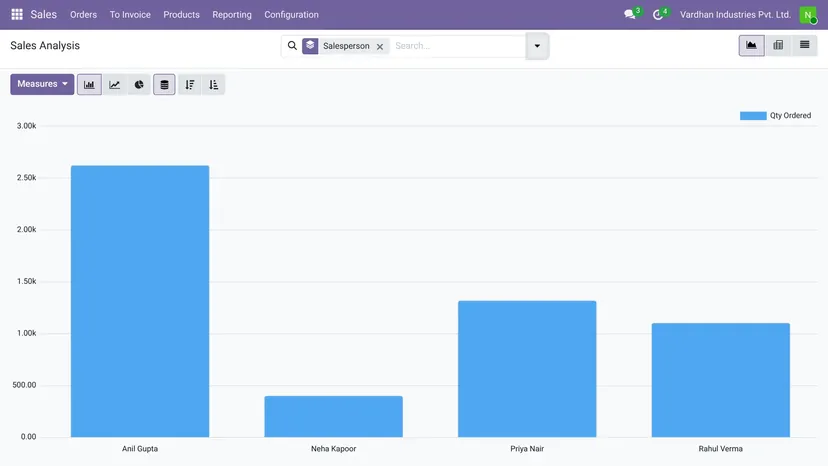This screenshot has height=466, width=828.
Task: Open the Orders menu
Action: (x=83, y=15)
